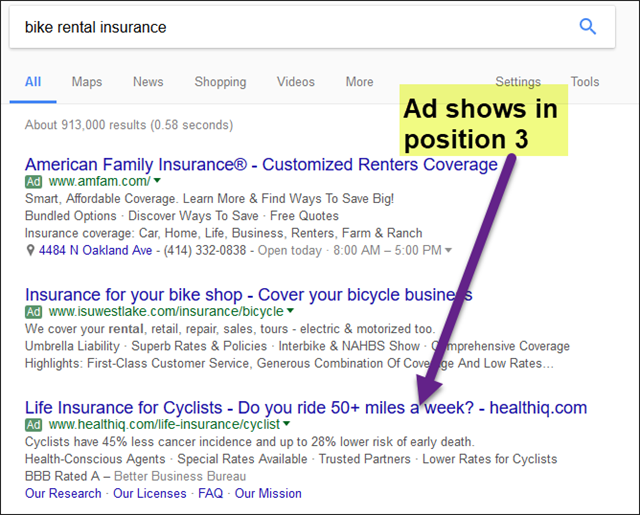Click the Insurance coverage: Car, Home, Life line
This screenshot has height=515, width=640.
tap(224, 233)
